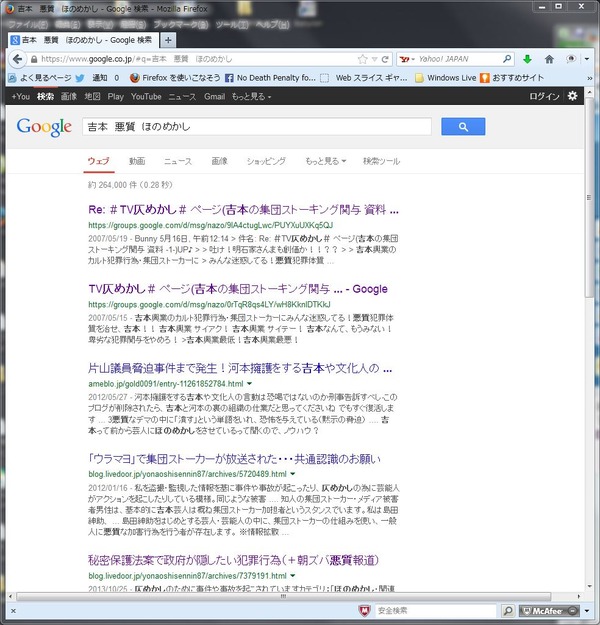Bookmark page with the star icon
The image size is (600, 625).
point(362,59)
